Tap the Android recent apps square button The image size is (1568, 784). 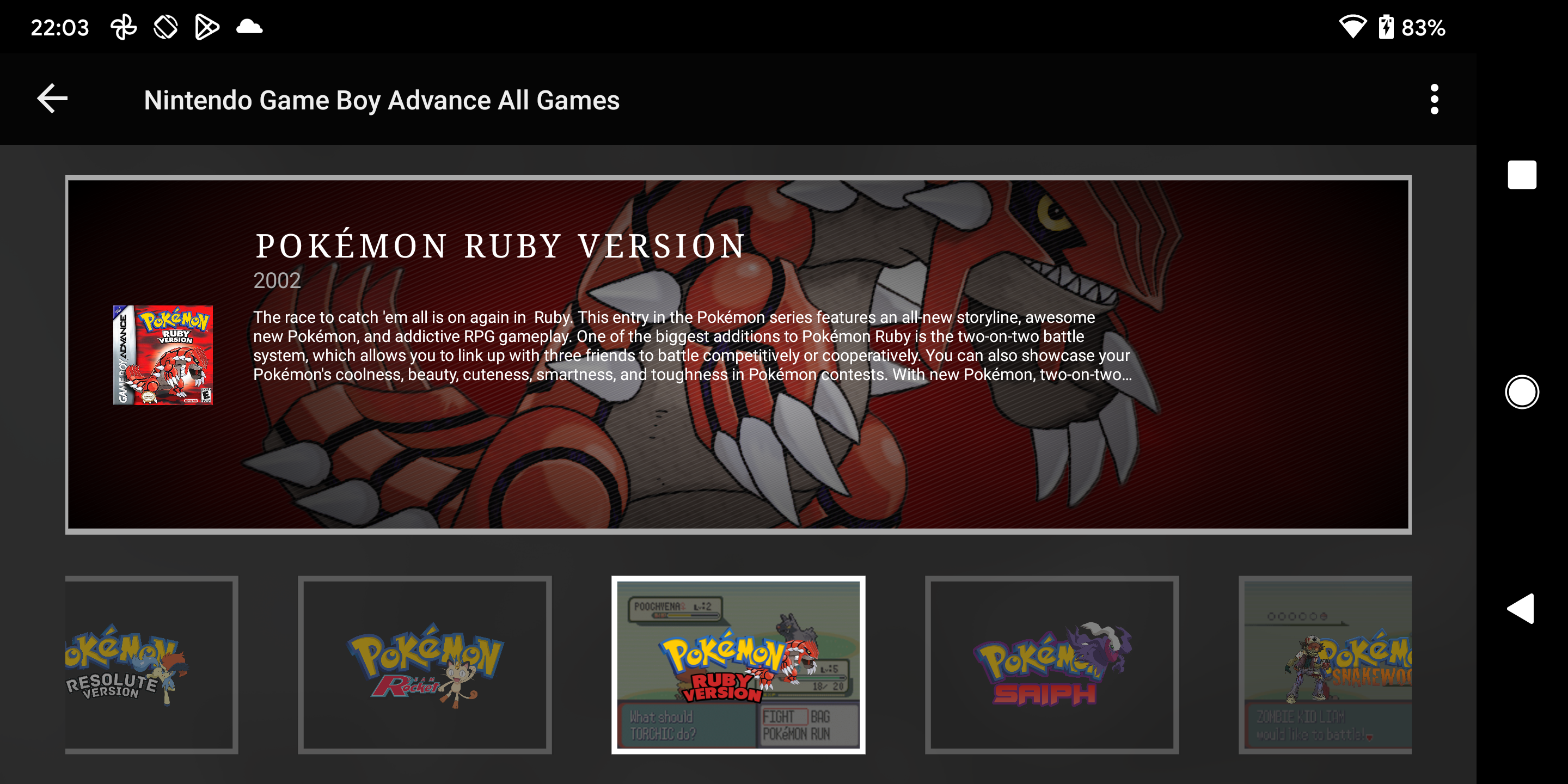tap(1521, 175)
